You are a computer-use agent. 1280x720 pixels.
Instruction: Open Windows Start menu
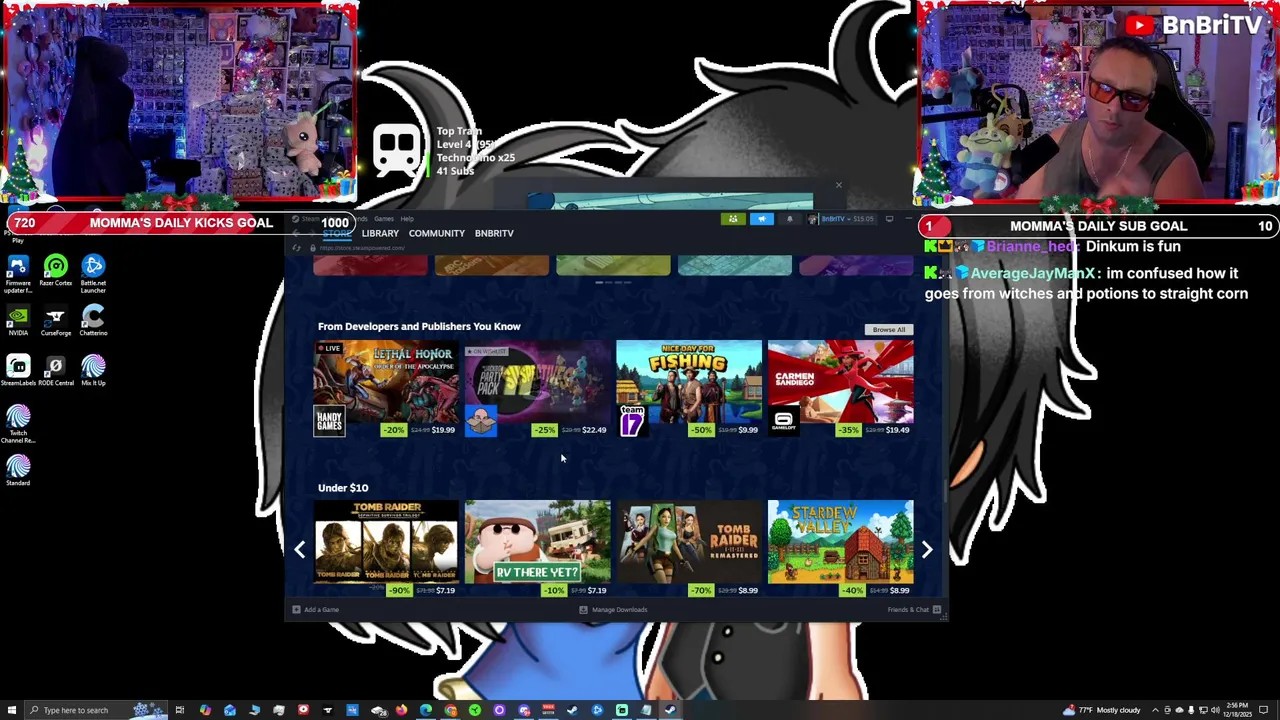(x=10, y=710)
